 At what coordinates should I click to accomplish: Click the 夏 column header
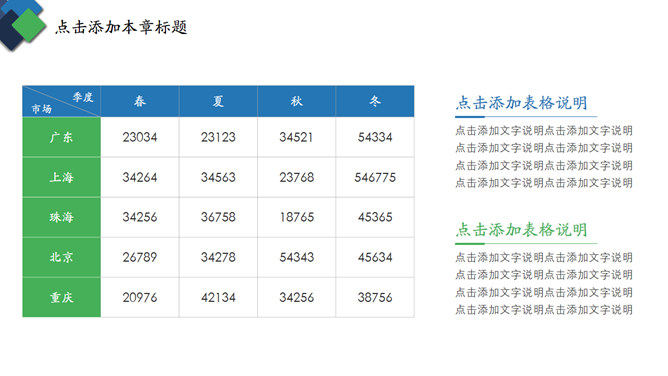[x=218, y=101]
